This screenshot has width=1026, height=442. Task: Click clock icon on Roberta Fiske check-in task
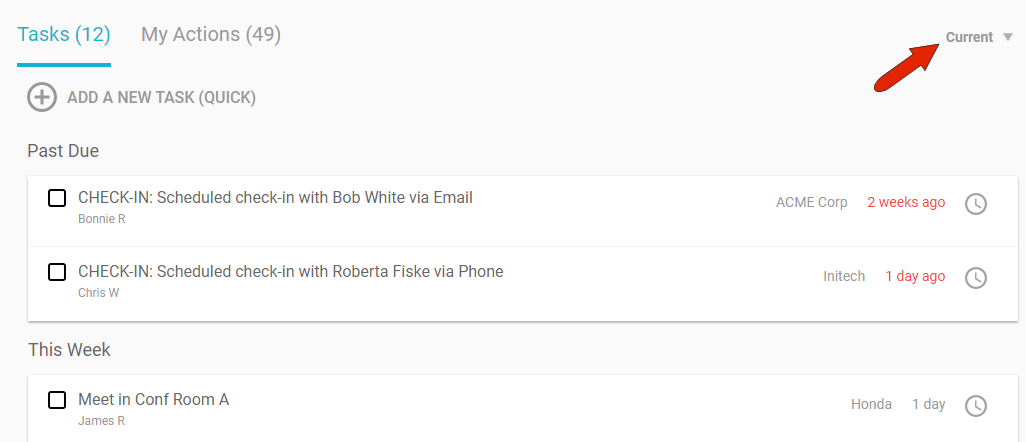975,278
